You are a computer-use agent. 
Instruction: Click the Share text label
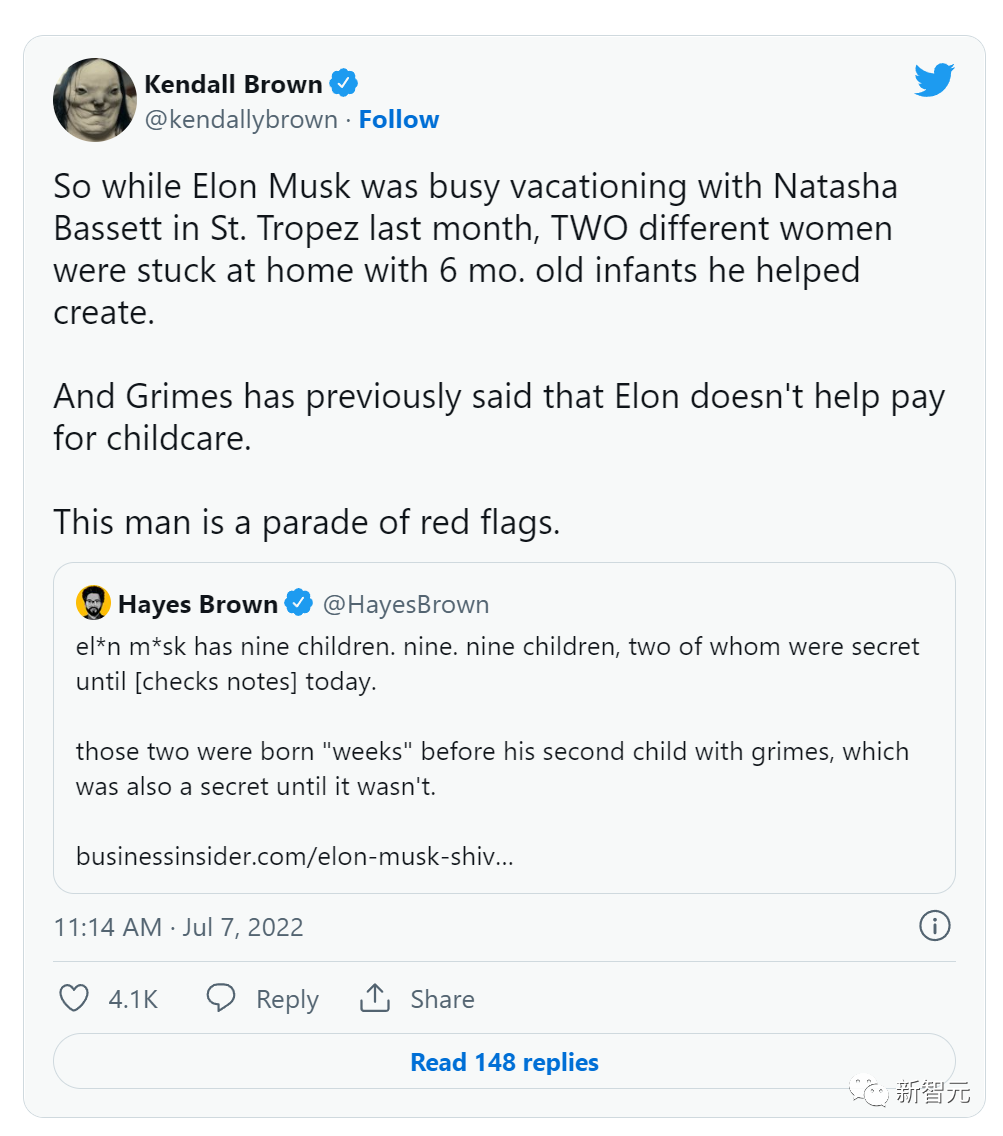pyautogui.click(x=442, y=999)
